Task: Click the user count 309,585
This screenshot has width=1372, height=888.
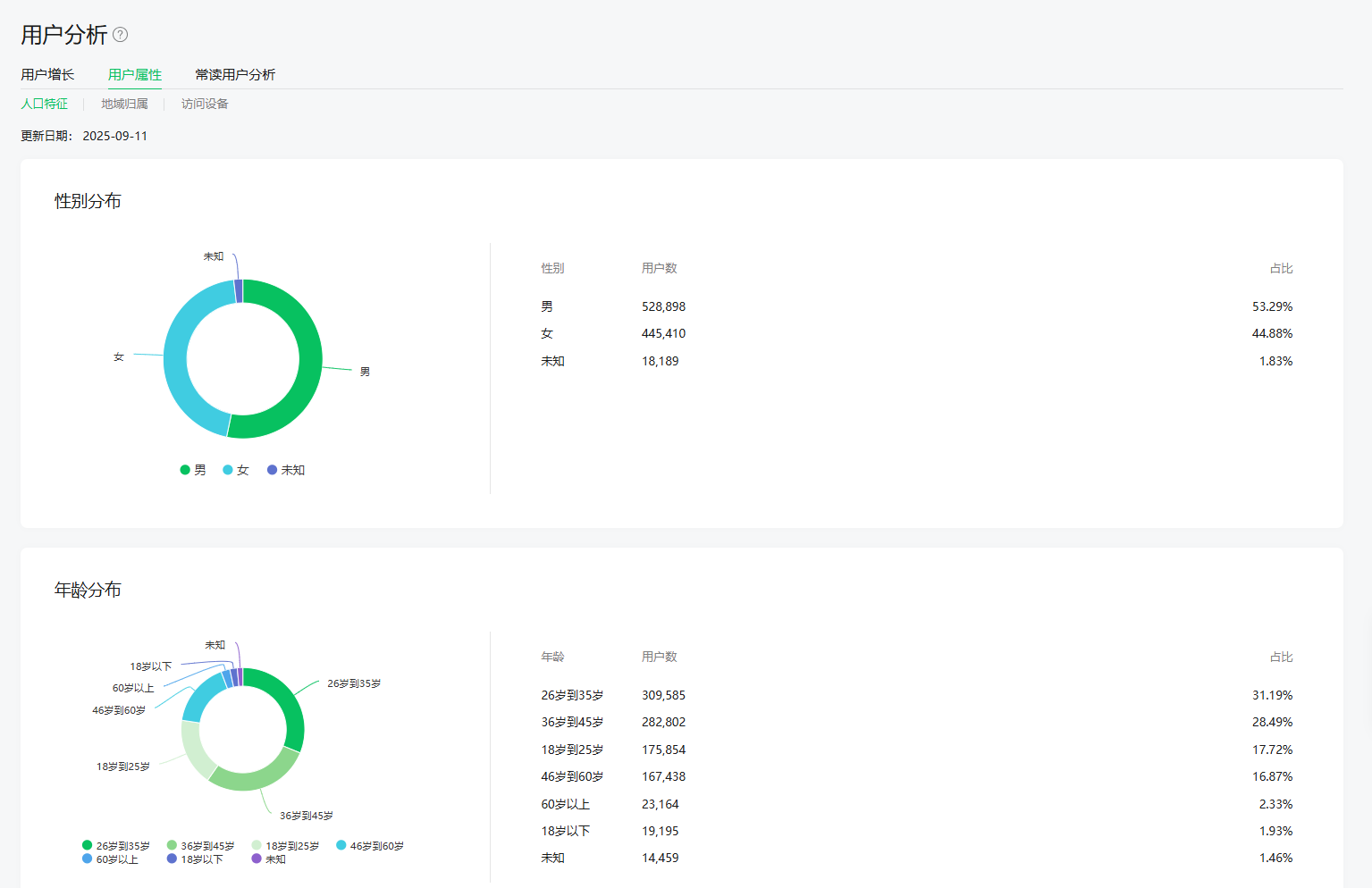Action: point(664,695)
